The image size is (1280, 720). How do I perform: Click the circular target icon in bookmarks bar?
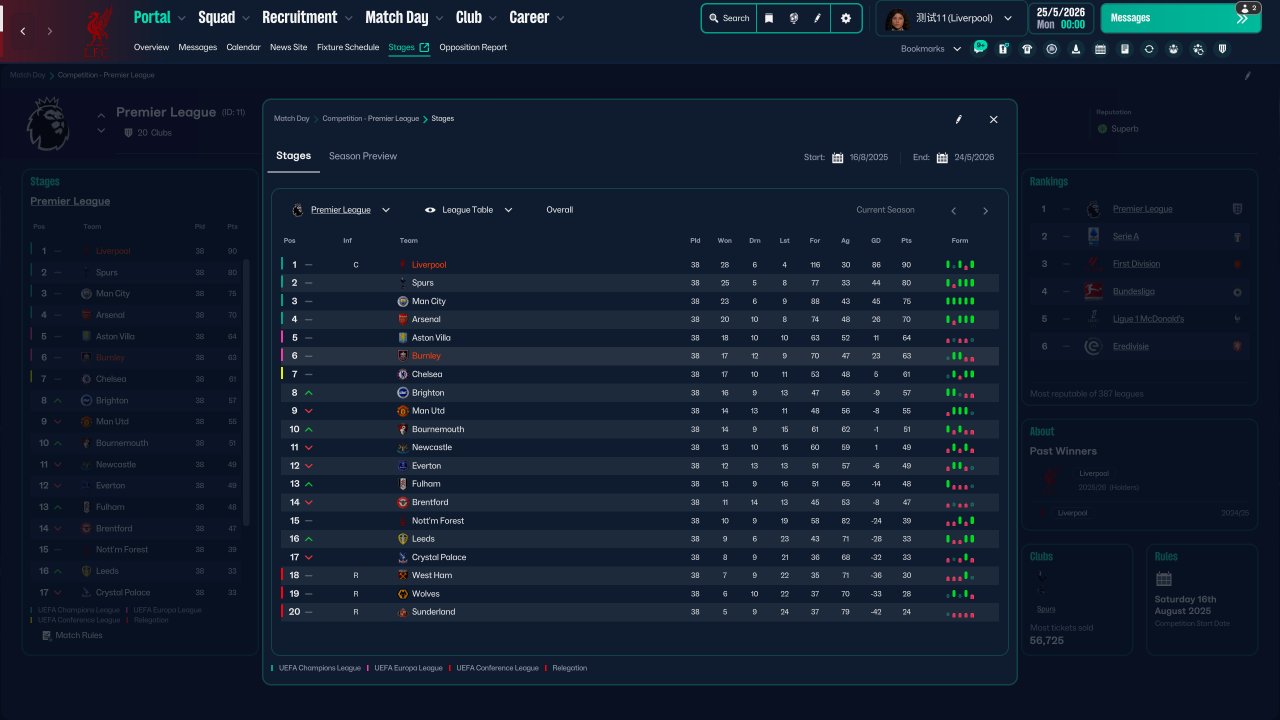pos(1051,49)
